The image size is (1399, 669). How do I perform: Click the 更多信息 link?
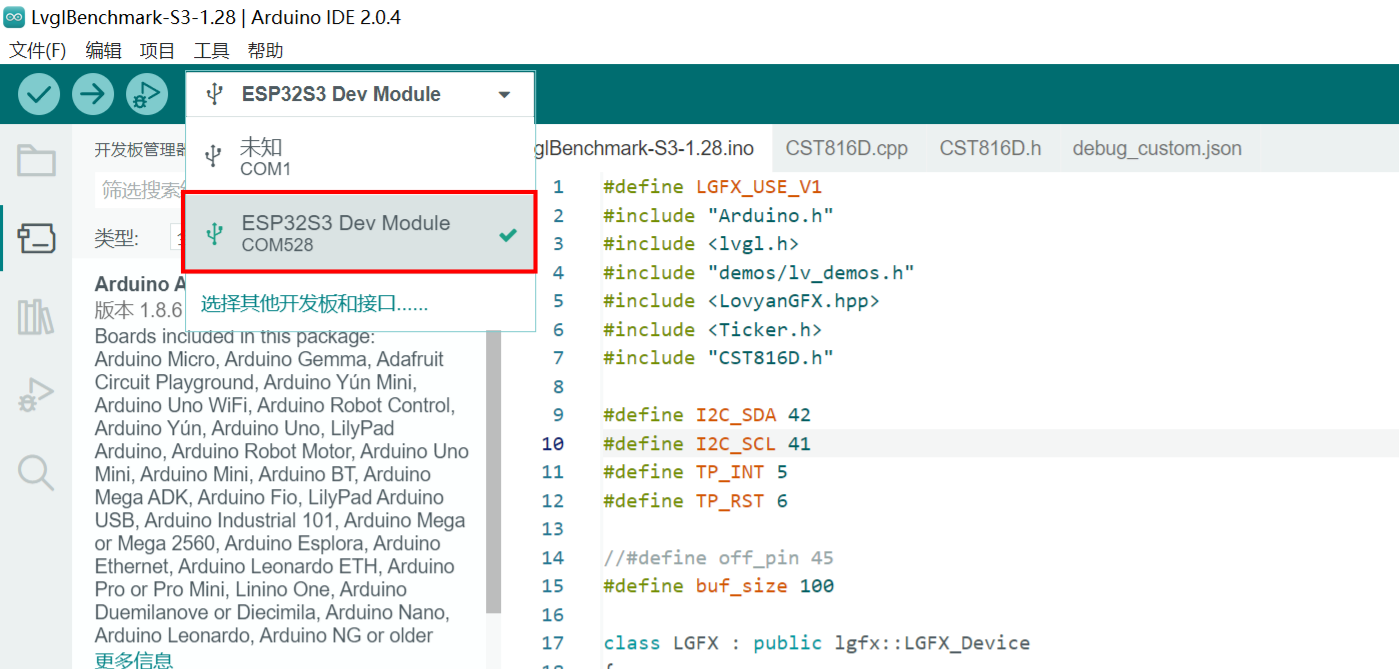click(x=134, y=660)
